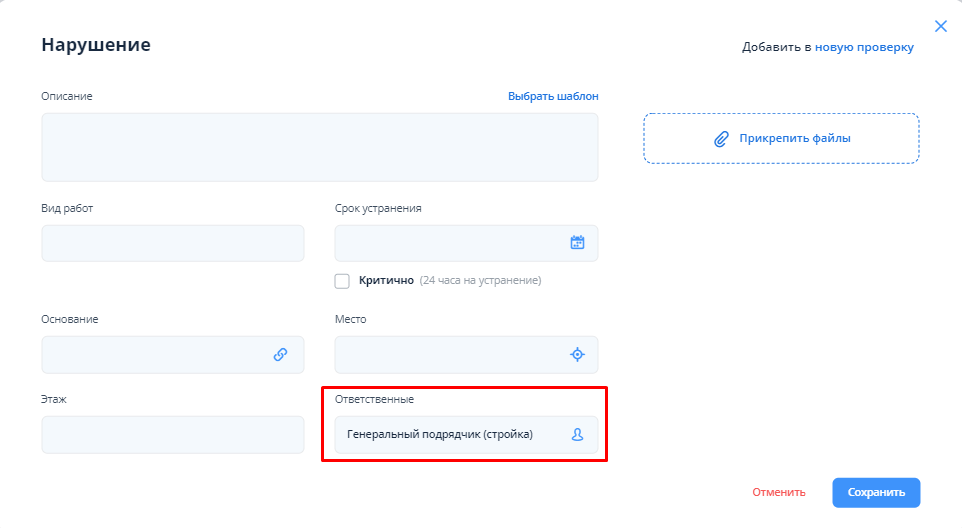
Task: Click the Отменить button
Action: tap(778, 492)
